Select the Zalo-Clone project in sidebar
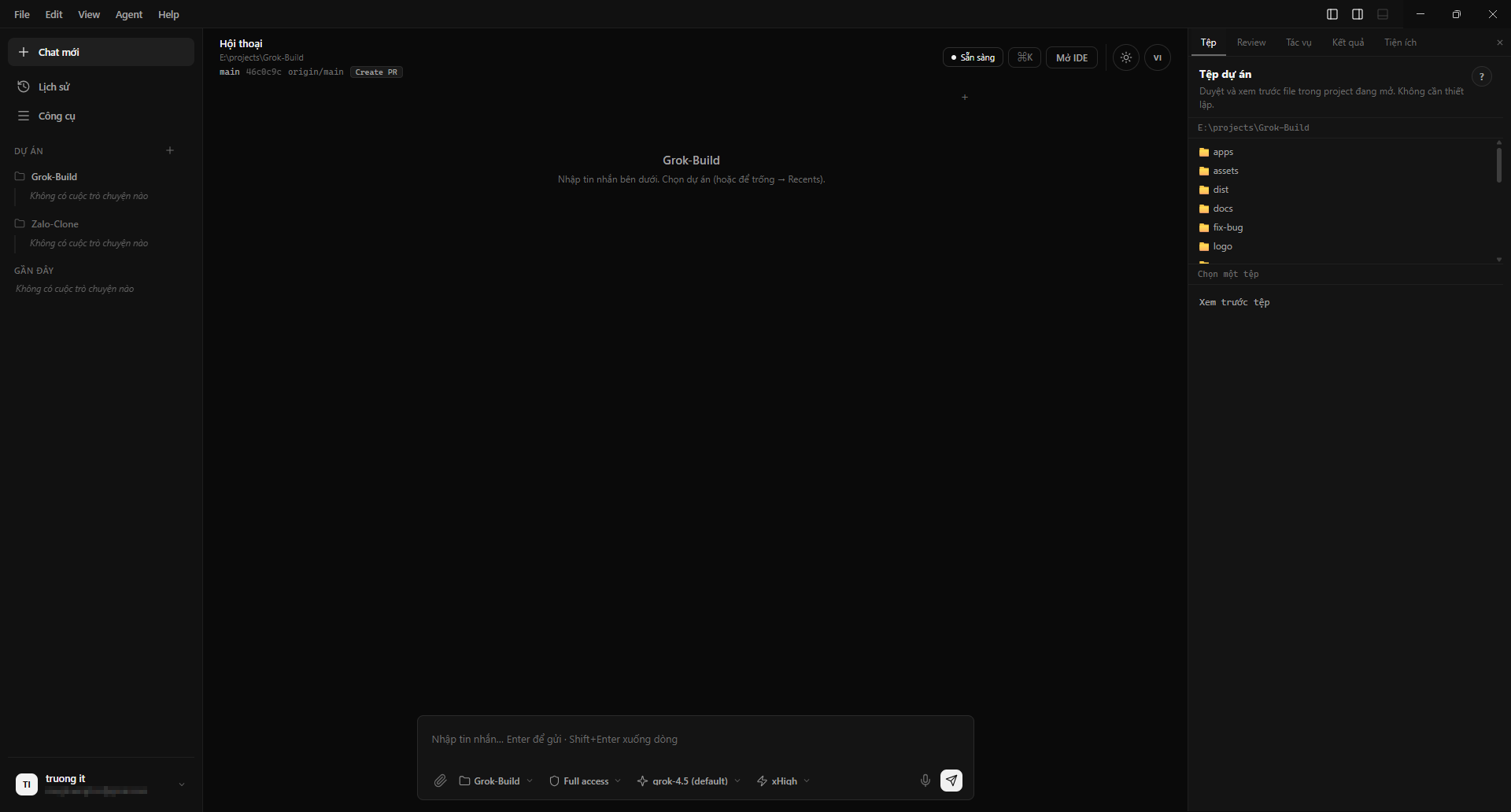The image size is (1511, 812). pyautogui.click(x=54, y=223)
